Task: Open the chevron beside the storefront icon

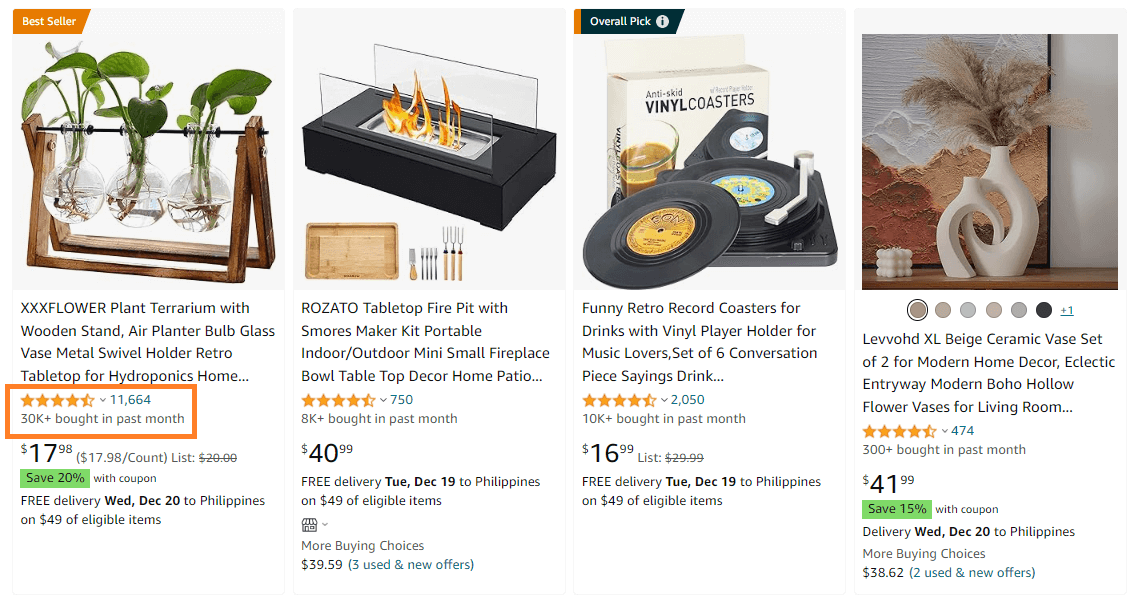Action: [325, 524]
